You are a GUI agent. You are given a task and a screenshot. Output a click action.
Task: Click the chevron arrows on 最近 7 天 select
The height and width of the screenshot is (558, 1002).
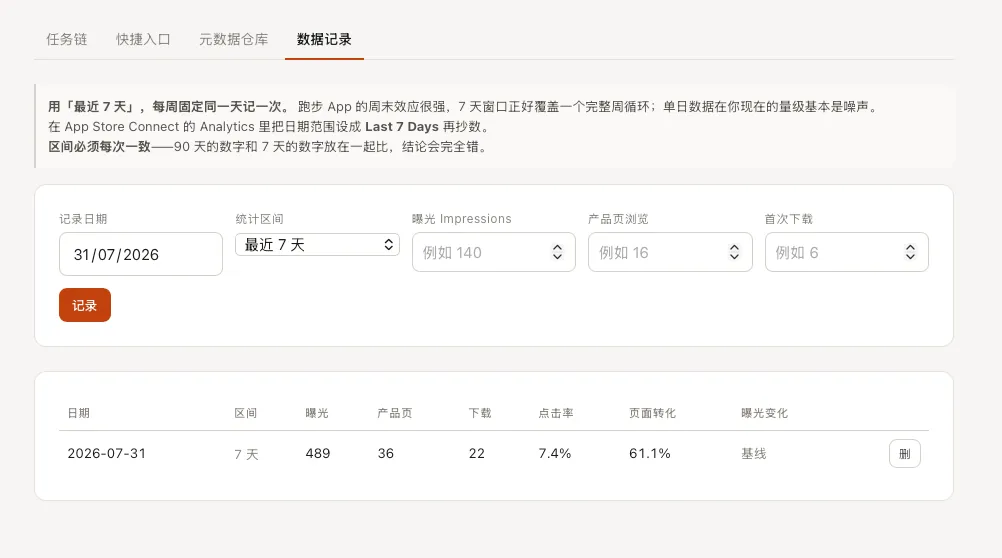pos(389,245)
